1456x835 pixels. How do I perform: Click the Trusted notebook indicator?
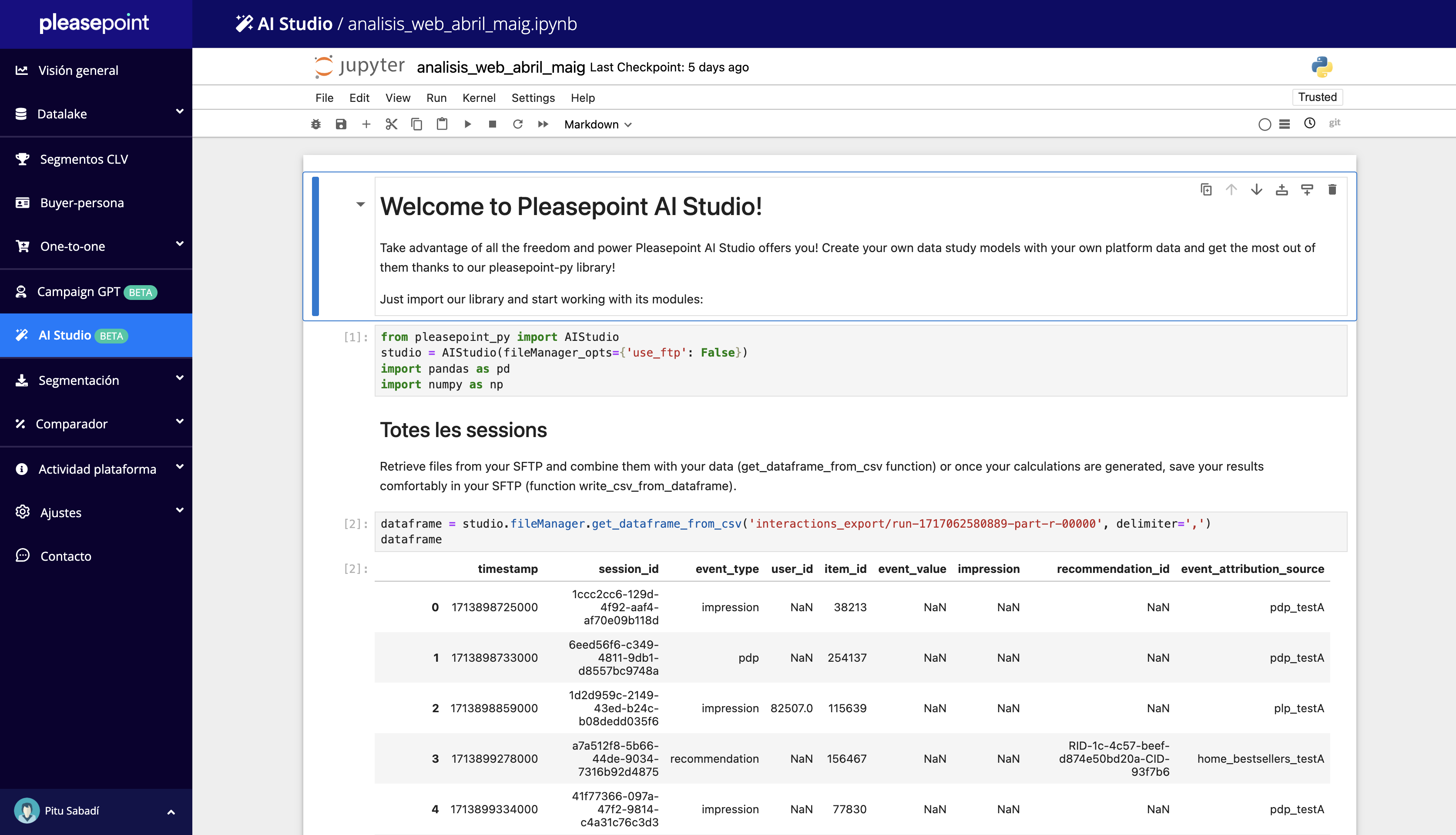[x=1317, y=97]
